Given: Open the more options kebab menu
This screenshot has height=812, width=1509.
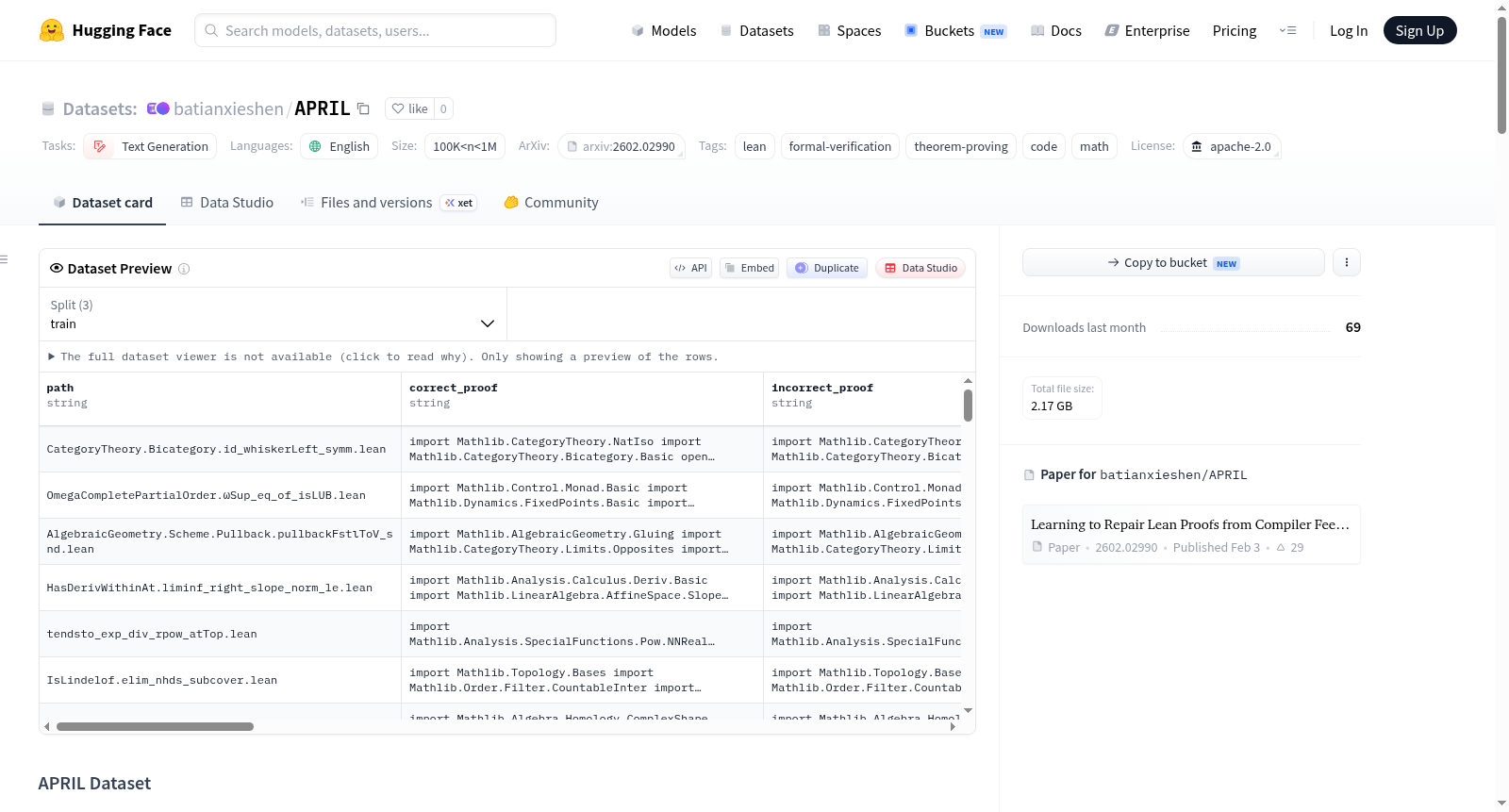Looking at the screenshot, I should point(1347,262).
